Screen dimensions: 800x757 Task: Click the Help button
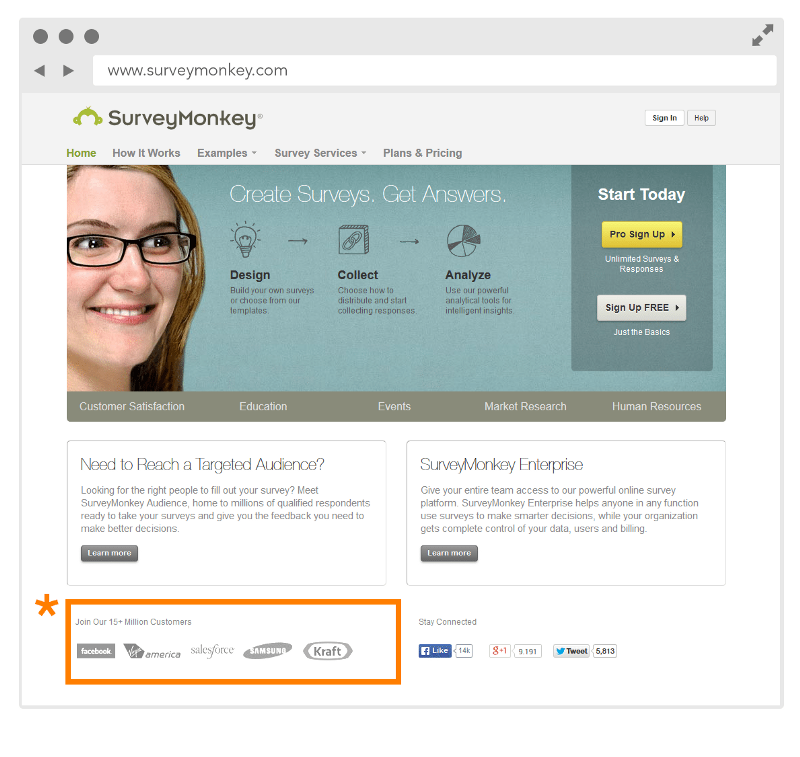coord(701,118)
